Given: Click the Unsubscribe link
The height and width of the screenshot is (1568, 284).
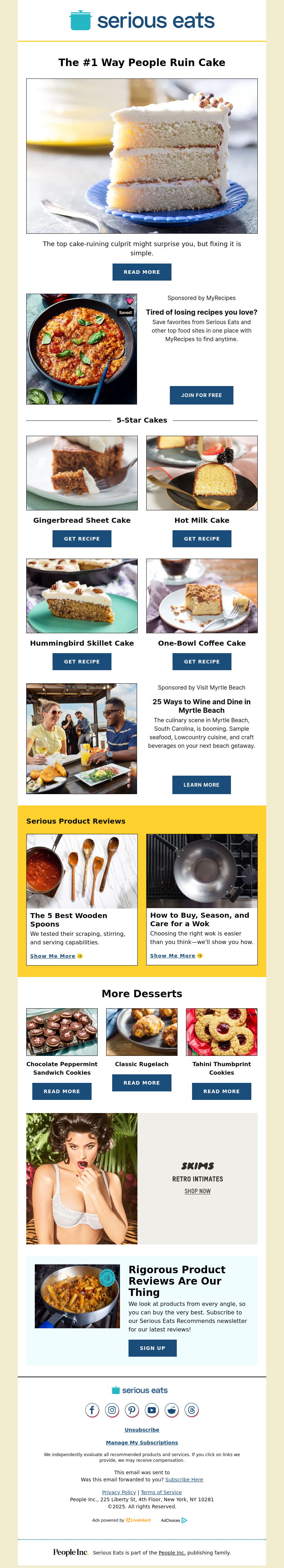Looking at the screenshot, I should 142,1430.
